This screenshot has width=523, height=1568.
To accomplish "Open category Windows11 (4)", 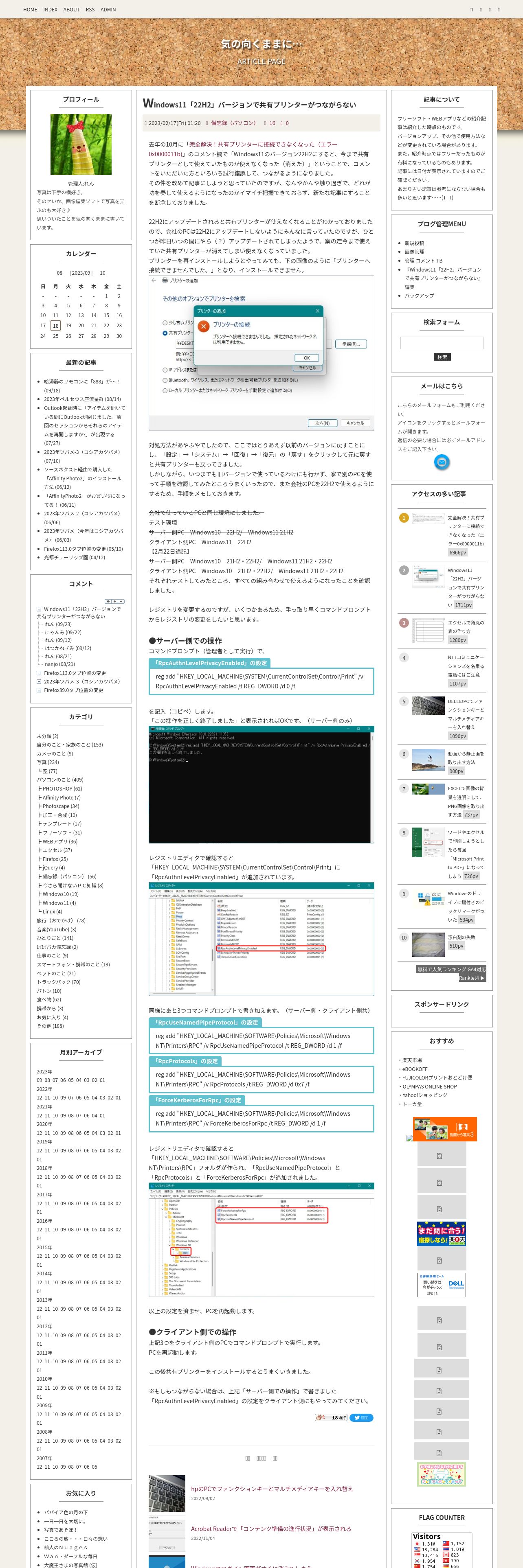I will [59, 903].
